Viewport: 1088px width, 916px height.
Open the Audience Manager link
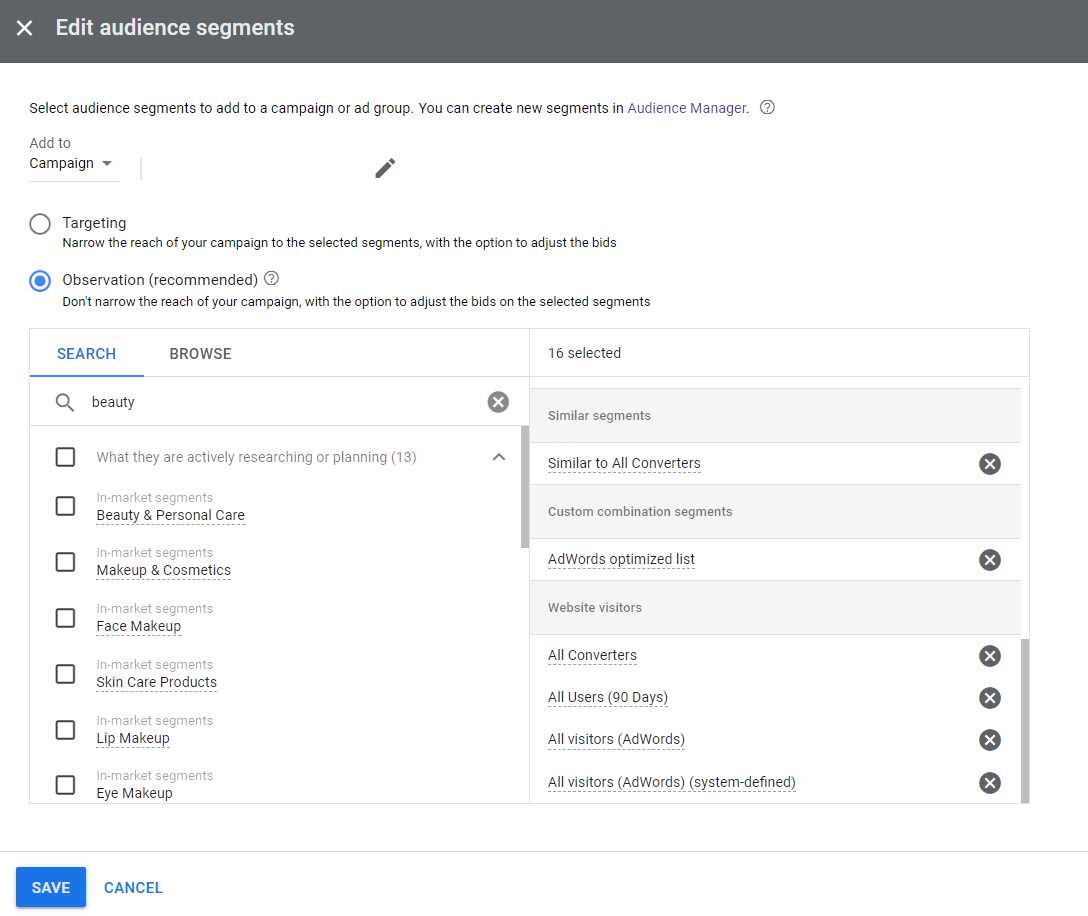click(687, 108)
